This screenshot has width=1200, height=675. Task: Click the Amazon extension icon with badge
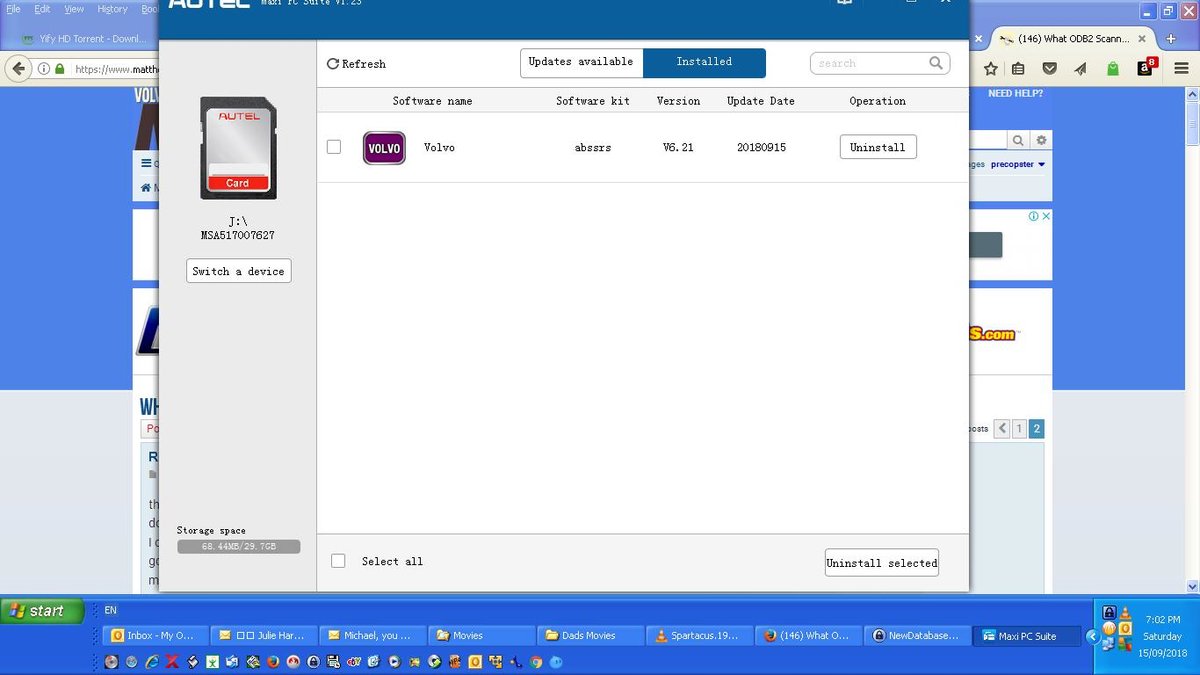pos(1145,69)
